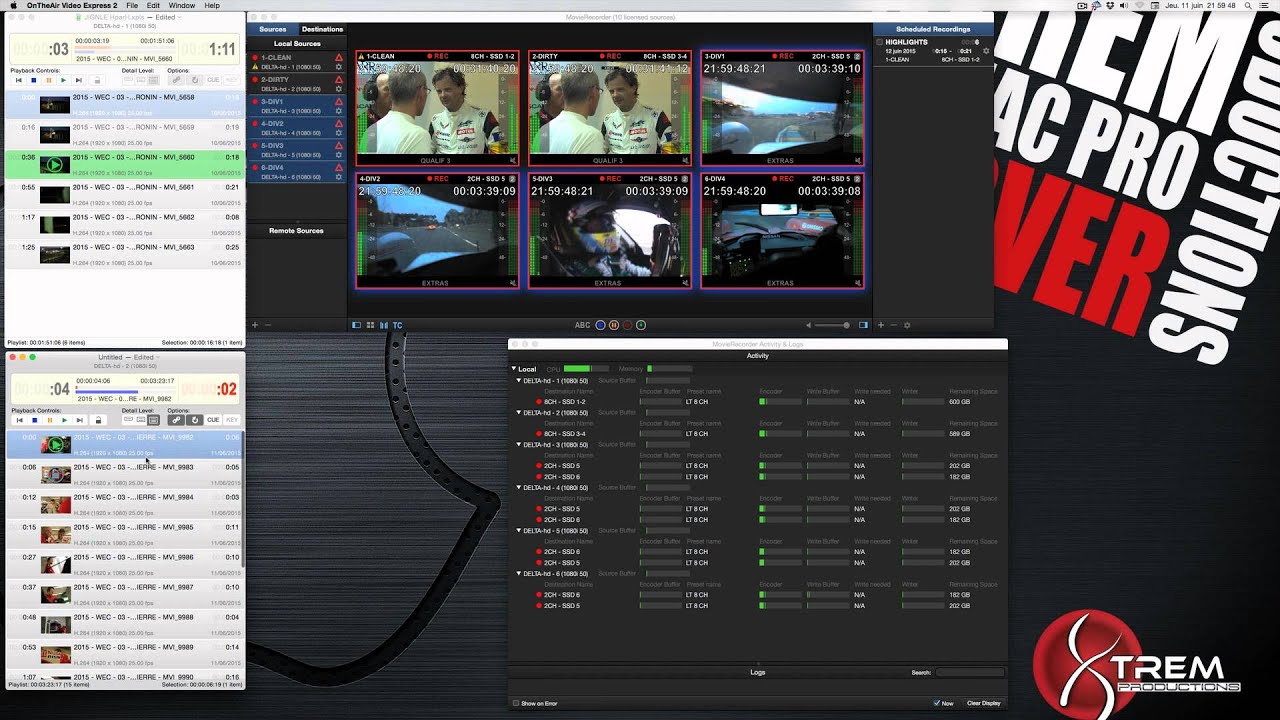Image resolution: width=1280 pixels, height=720 pixels.
Task: Stop playback in the Untitled playlist window
Action: [34, 420]
